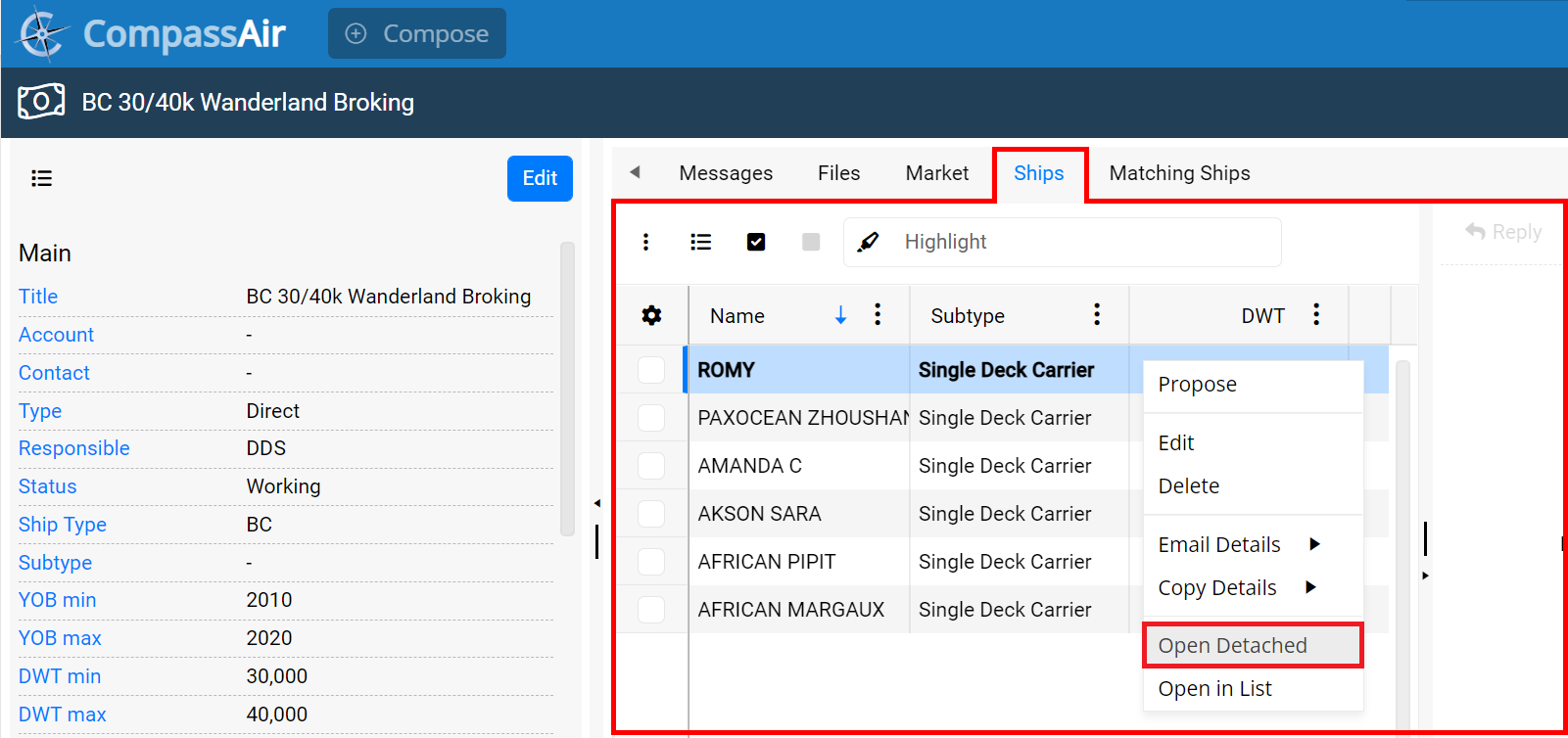Image resolution: width=1568 pixels, height=738 pixels.
Task: Click the list view toolbar icon
Action: coord(700,242)
